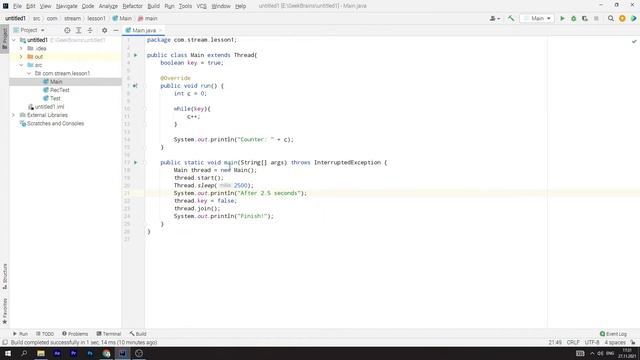
Task: Toggle the Structure side tool window
Action: pyautogui.click(x=4, y=276)
